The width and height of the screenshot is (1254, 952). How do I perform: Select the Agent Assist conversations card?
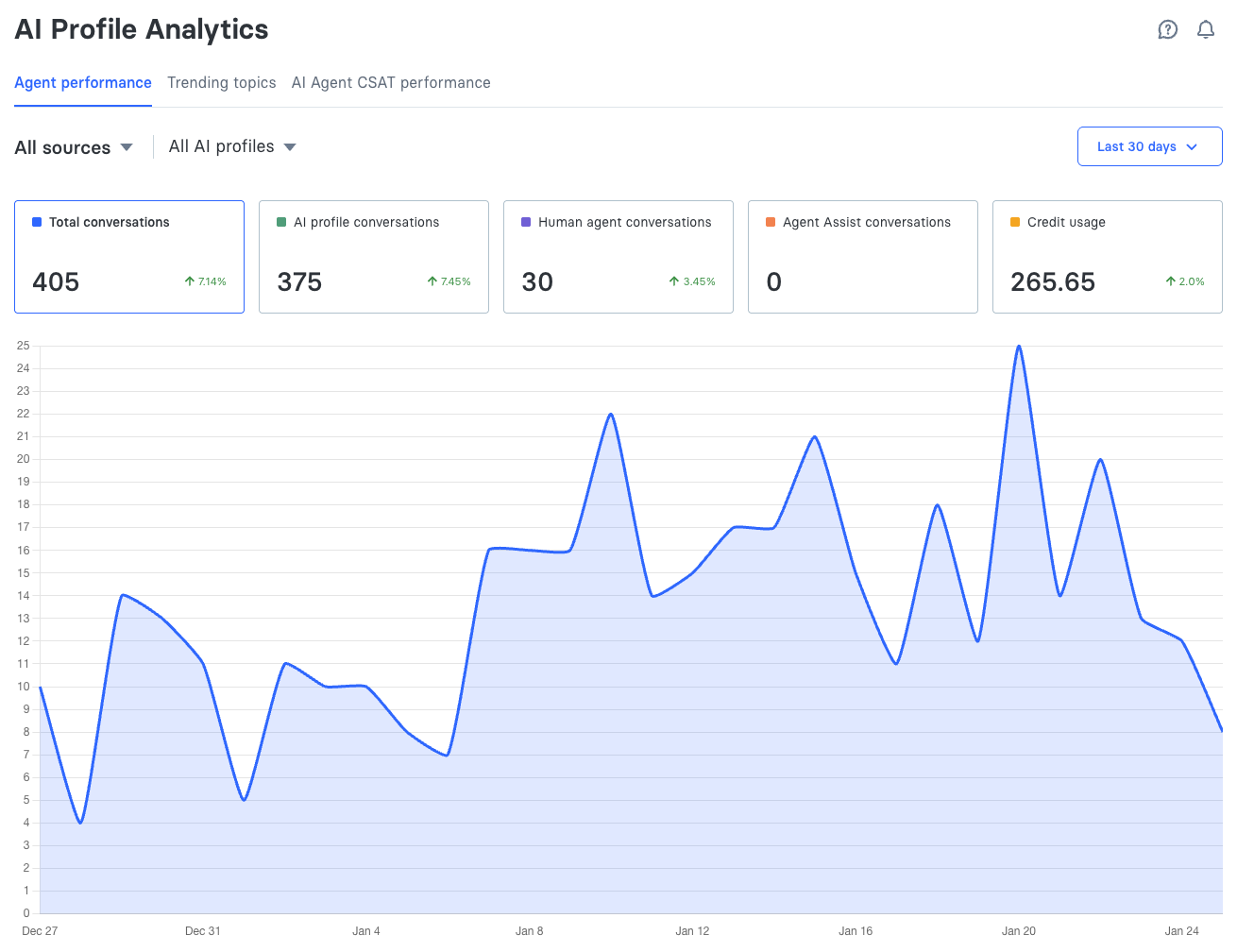click(x=862, y=256)
